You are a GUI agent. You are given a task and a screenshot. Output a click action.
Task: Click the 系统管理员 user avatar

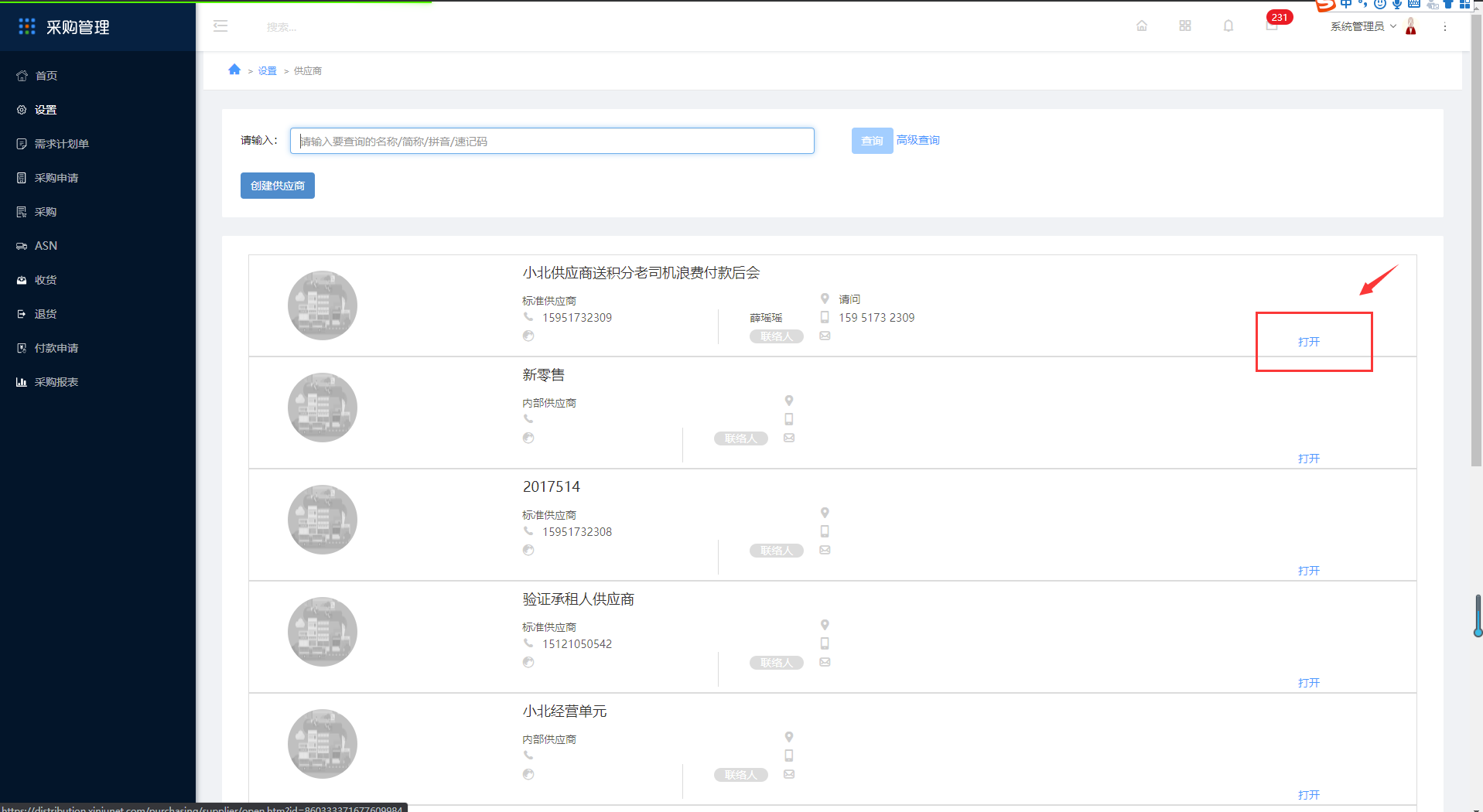coord(1411,26)
